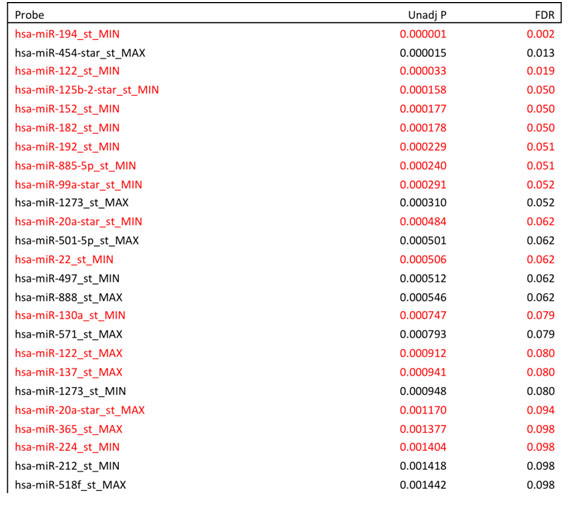
Task: Select the hsa-miR-518f_st_MAX entry
Action: tap(70, 485)
